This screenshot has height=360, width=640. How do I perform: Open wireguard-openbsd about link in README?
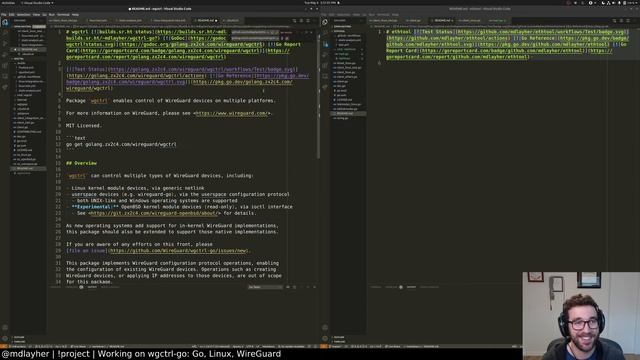point(154,213)
